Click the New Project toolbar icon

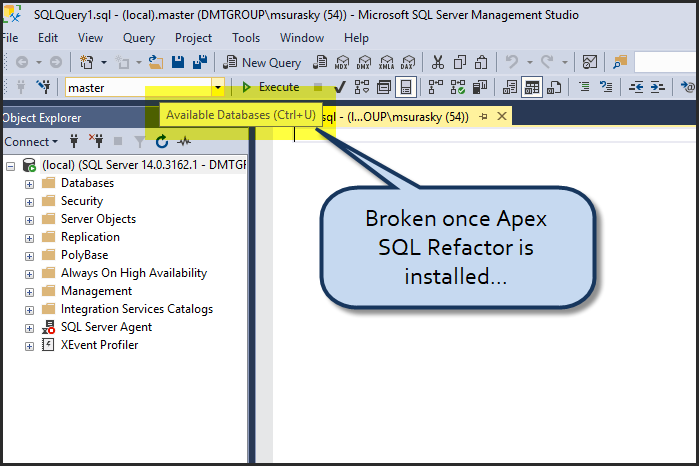[x=86, y=62]
